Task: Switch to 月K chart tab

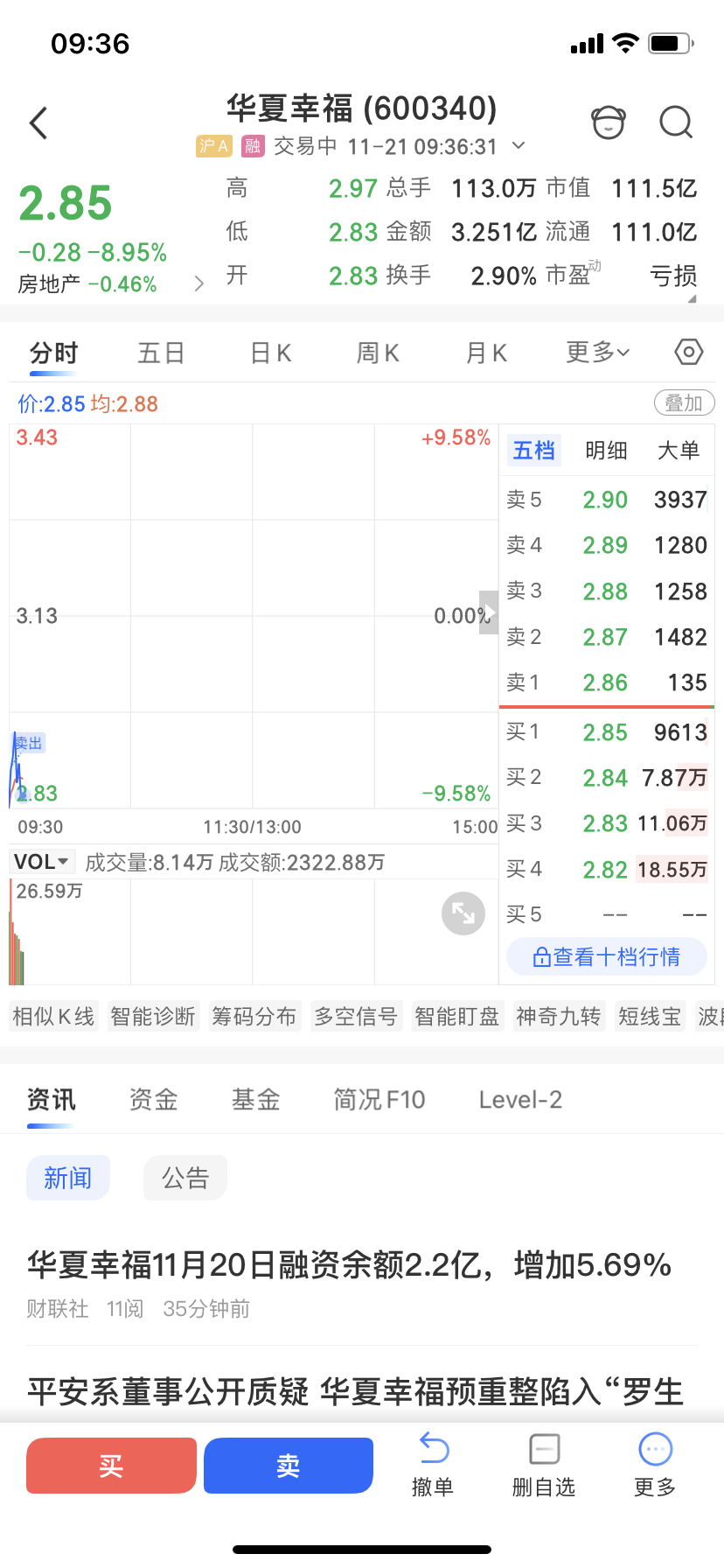Action: pos(486,353)
